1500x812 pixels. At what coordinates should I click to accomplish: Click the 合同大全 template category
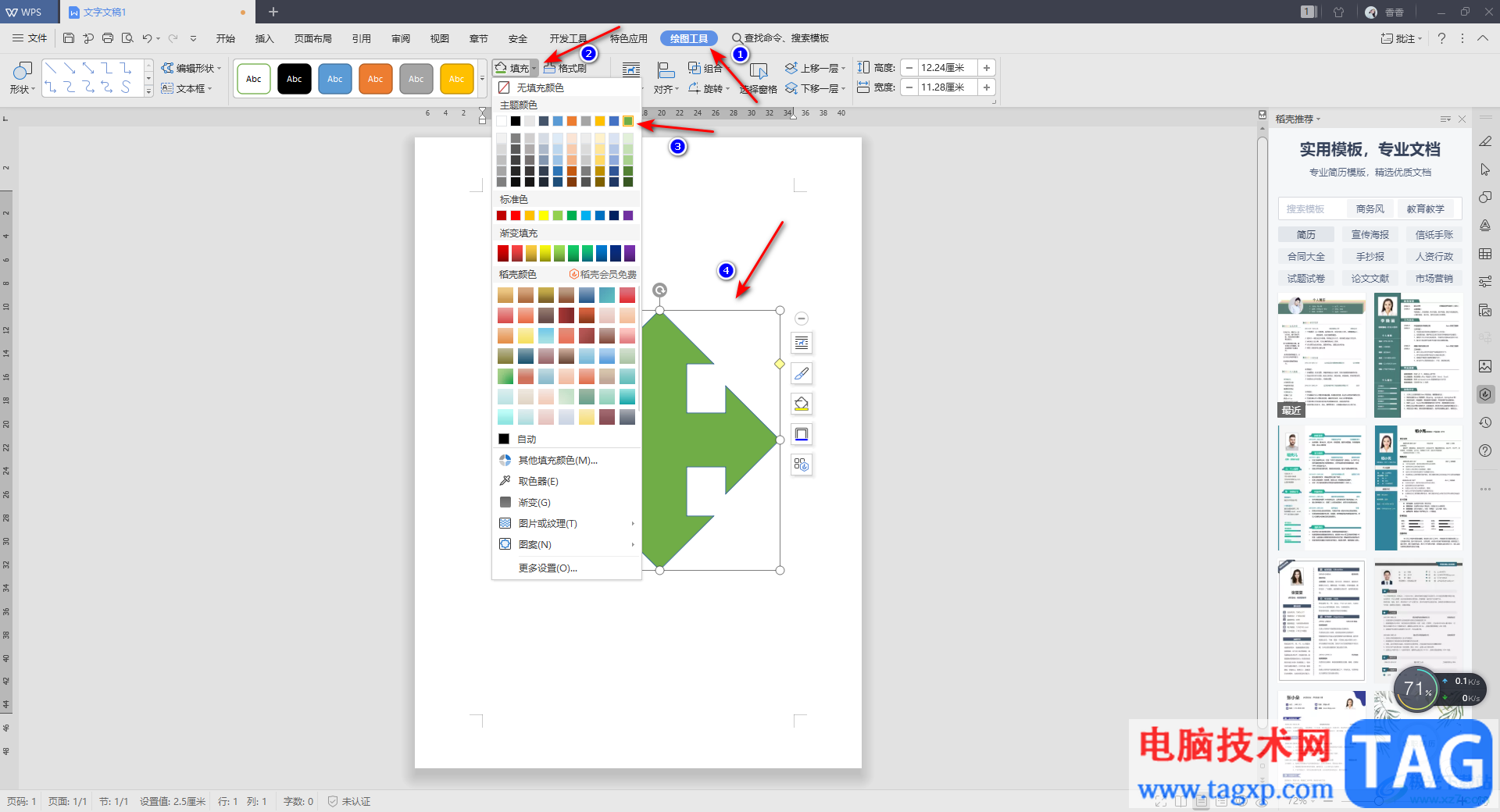coord(1306,256)
